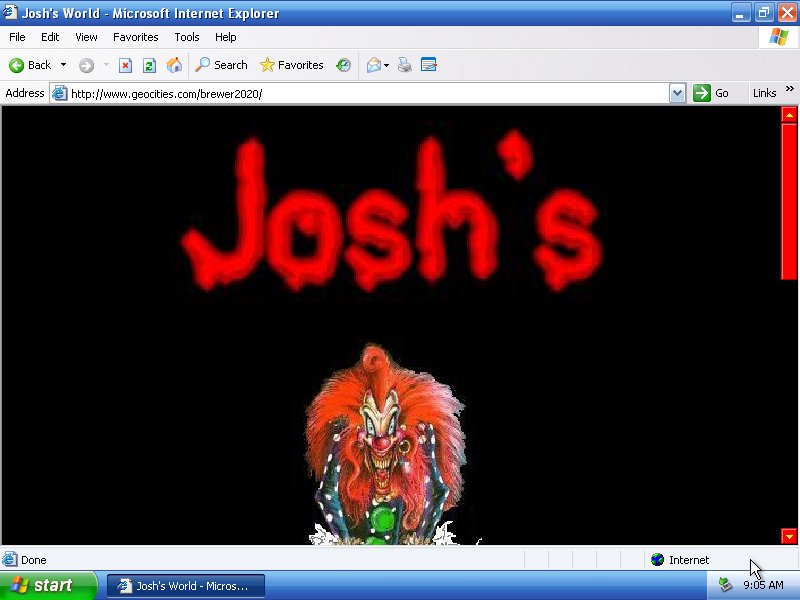
Task: Expand the Mail dropdown arrow
Action: [x=387, y=65]
